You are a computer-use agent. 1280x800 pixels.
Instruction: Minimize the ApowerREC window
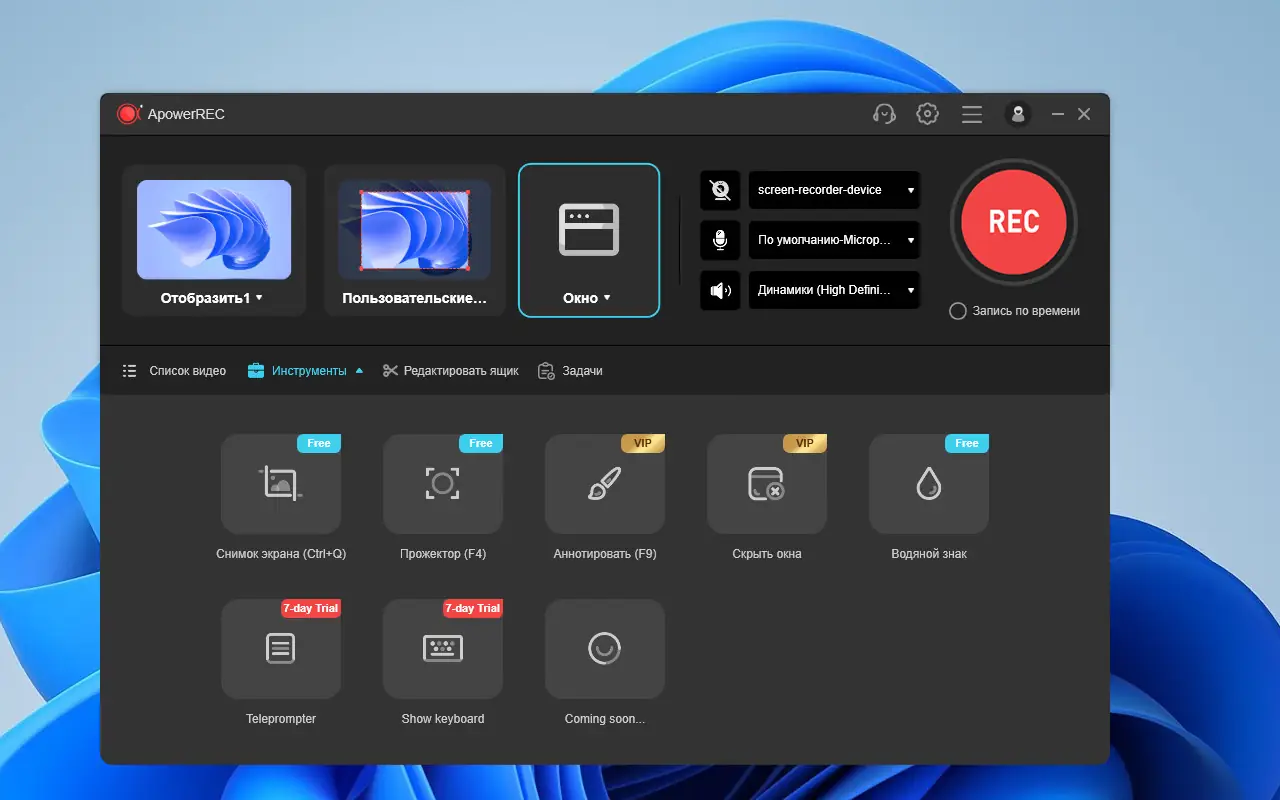pyautogui.click(x=1058, y=115)
